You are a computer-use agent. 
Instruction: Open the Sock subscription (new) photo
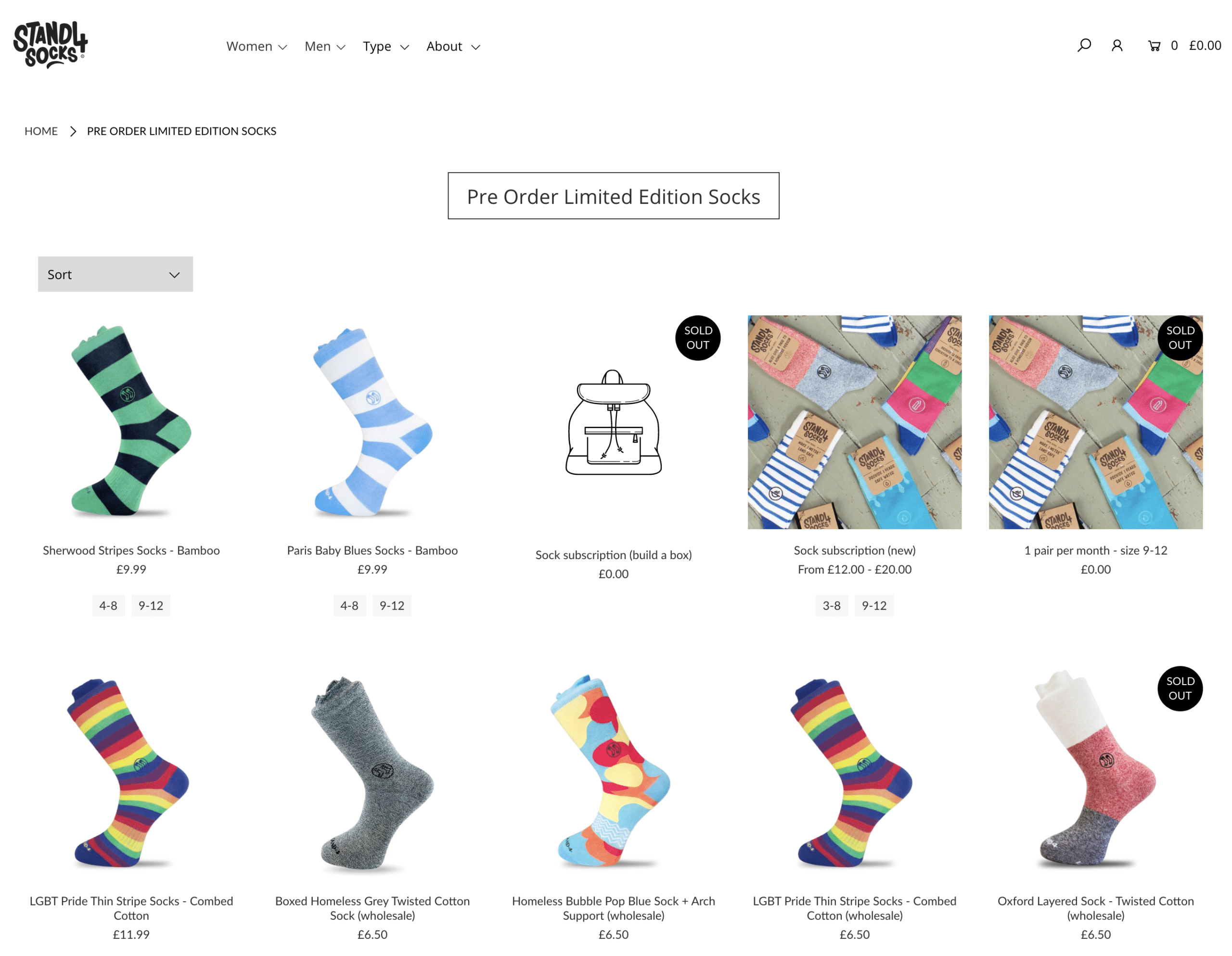(x=854, y=422)
